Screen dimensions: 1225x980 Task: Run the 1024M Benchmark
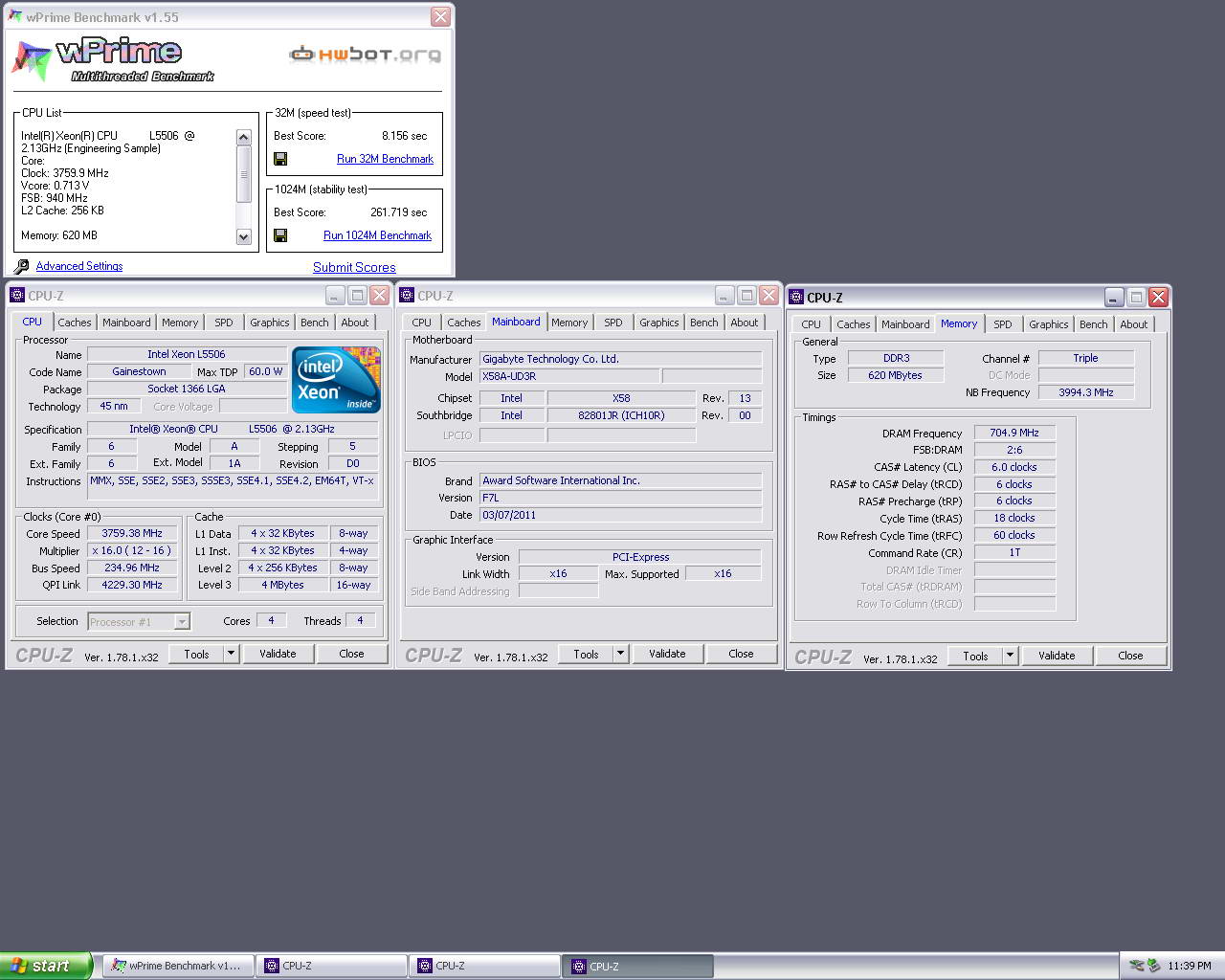[x=377, y=235]
